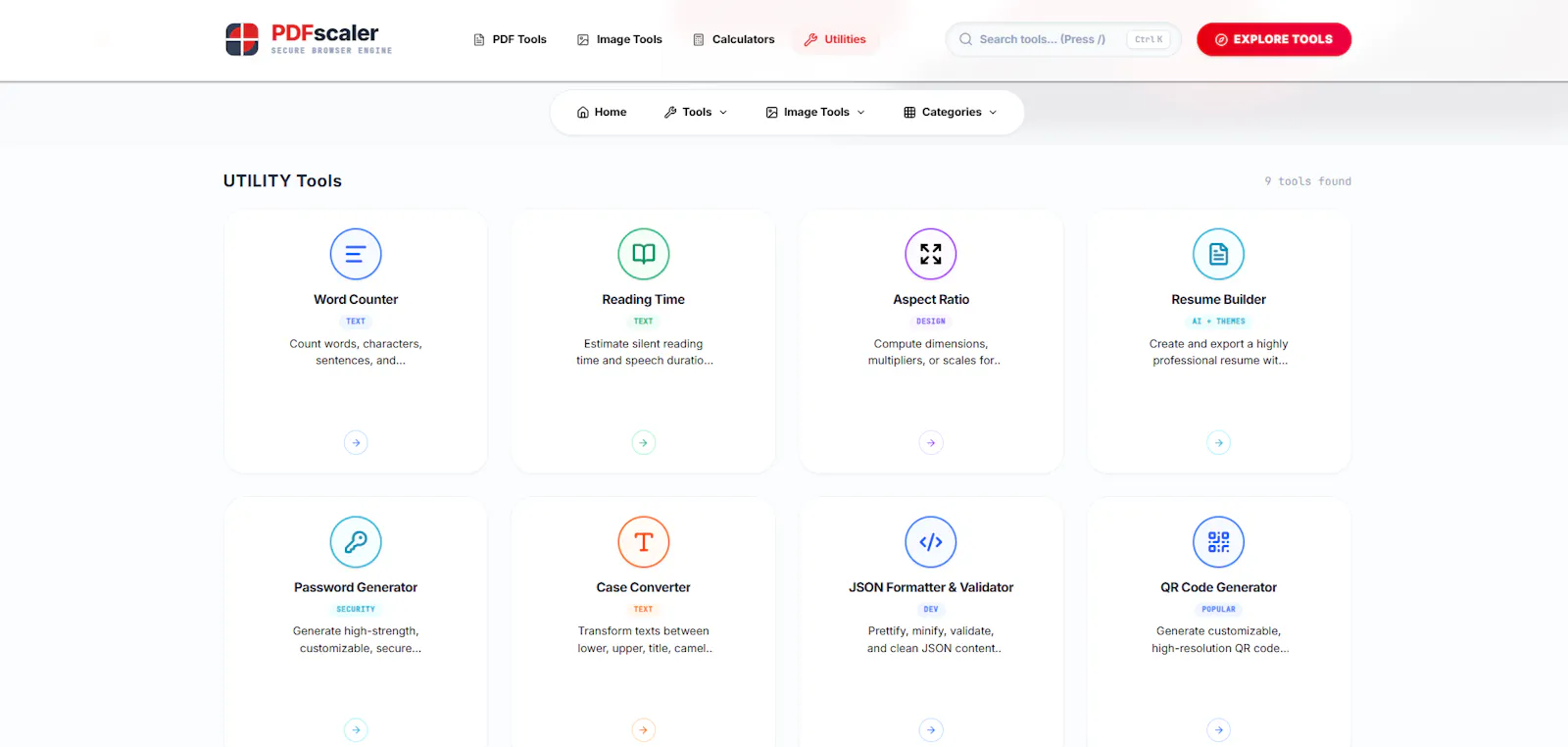This screenshot has width=1568, height=747.
Task: Open the Reading Time book icon
Action: (644, 254)
